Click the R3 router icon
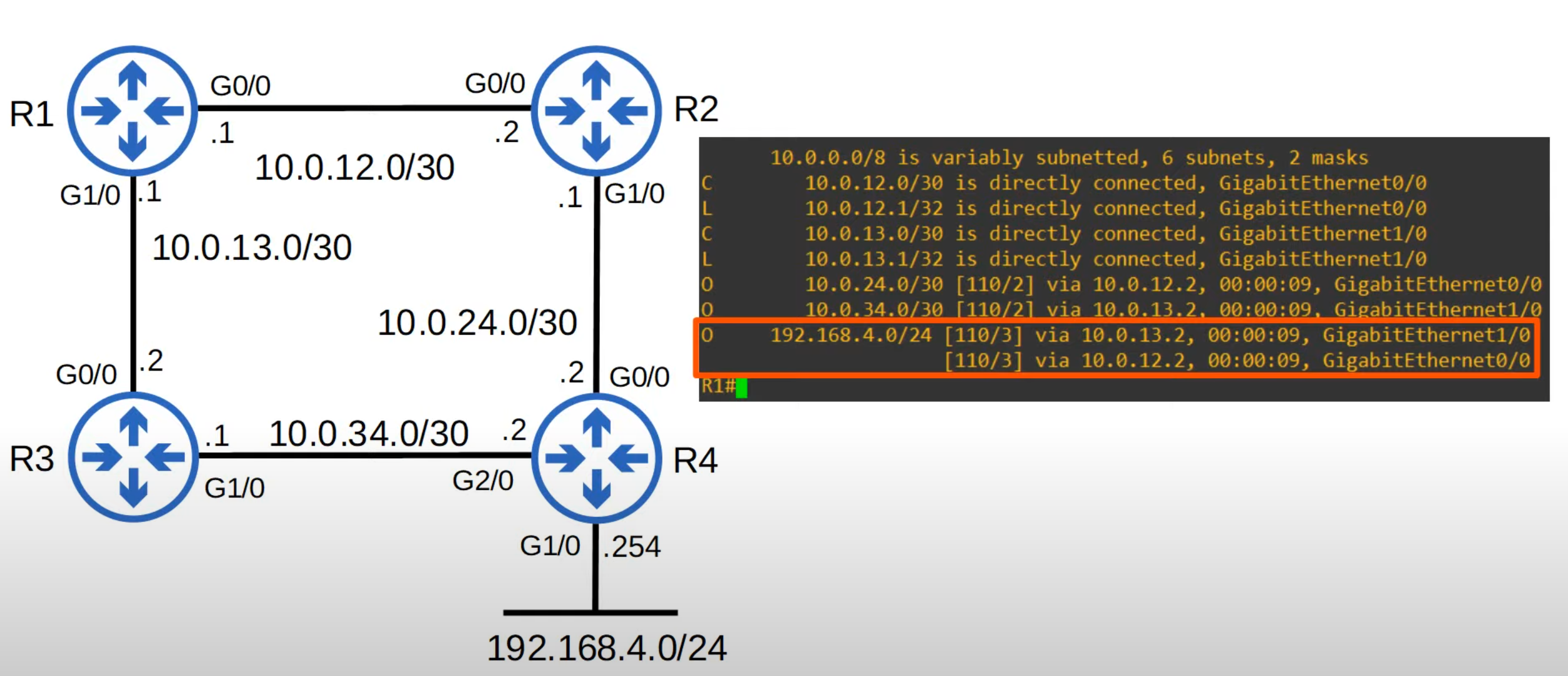This screenshot has height=676, width=1568. (133, 457)
